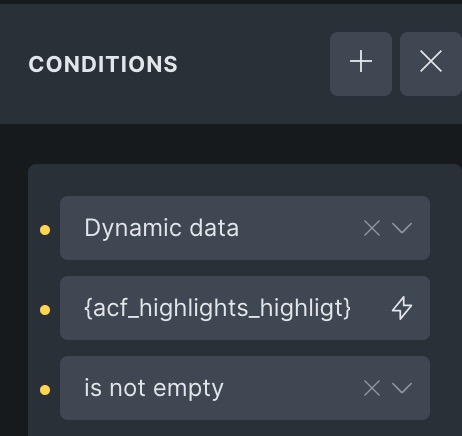Click header bar space between title and plus

click(253, 64)
